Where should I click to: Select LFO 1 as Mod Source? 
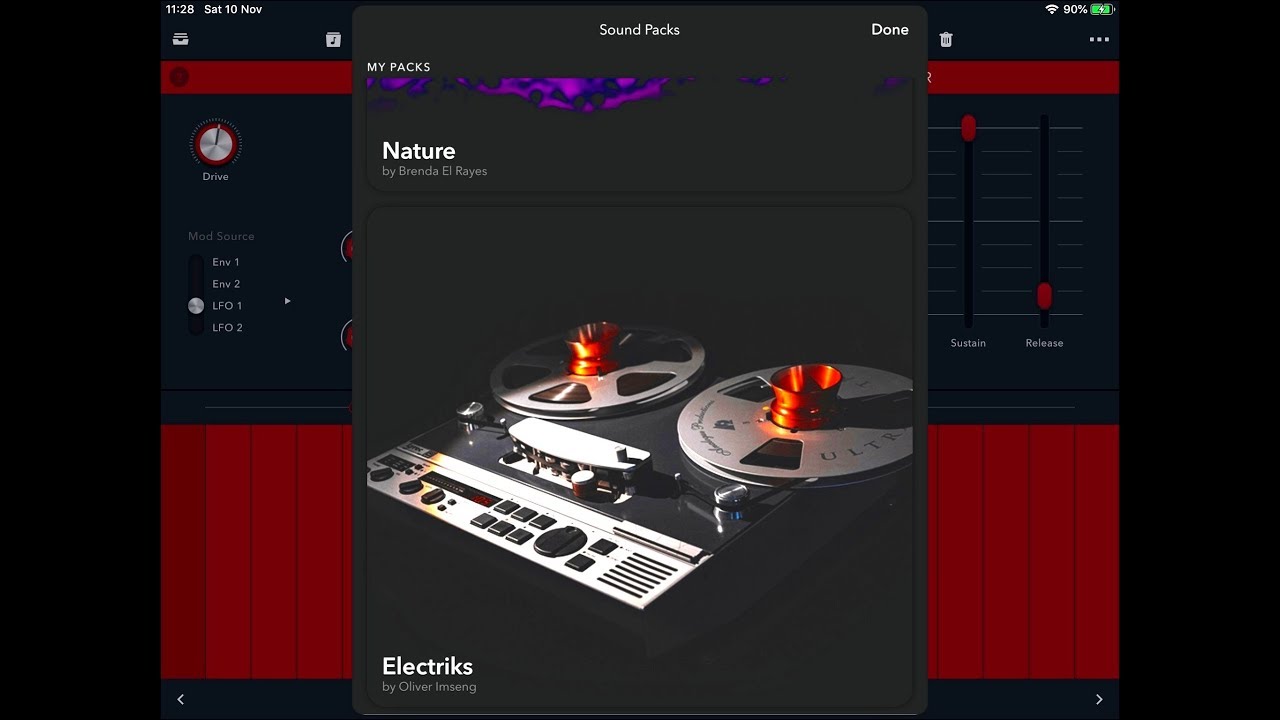pos(227,306)
